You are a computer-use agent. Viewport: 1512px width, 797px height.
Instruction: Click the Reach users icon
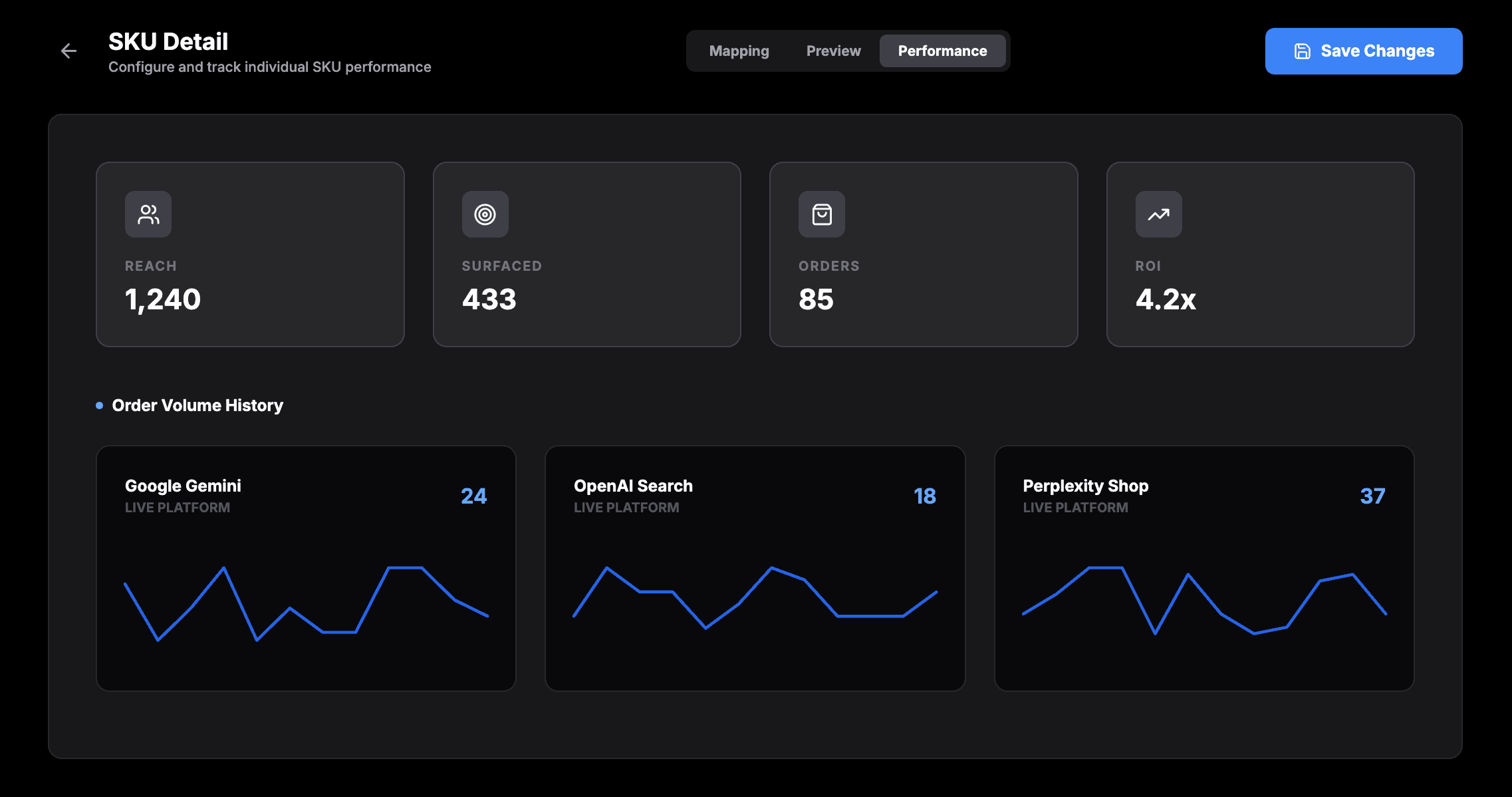[148, 214]
